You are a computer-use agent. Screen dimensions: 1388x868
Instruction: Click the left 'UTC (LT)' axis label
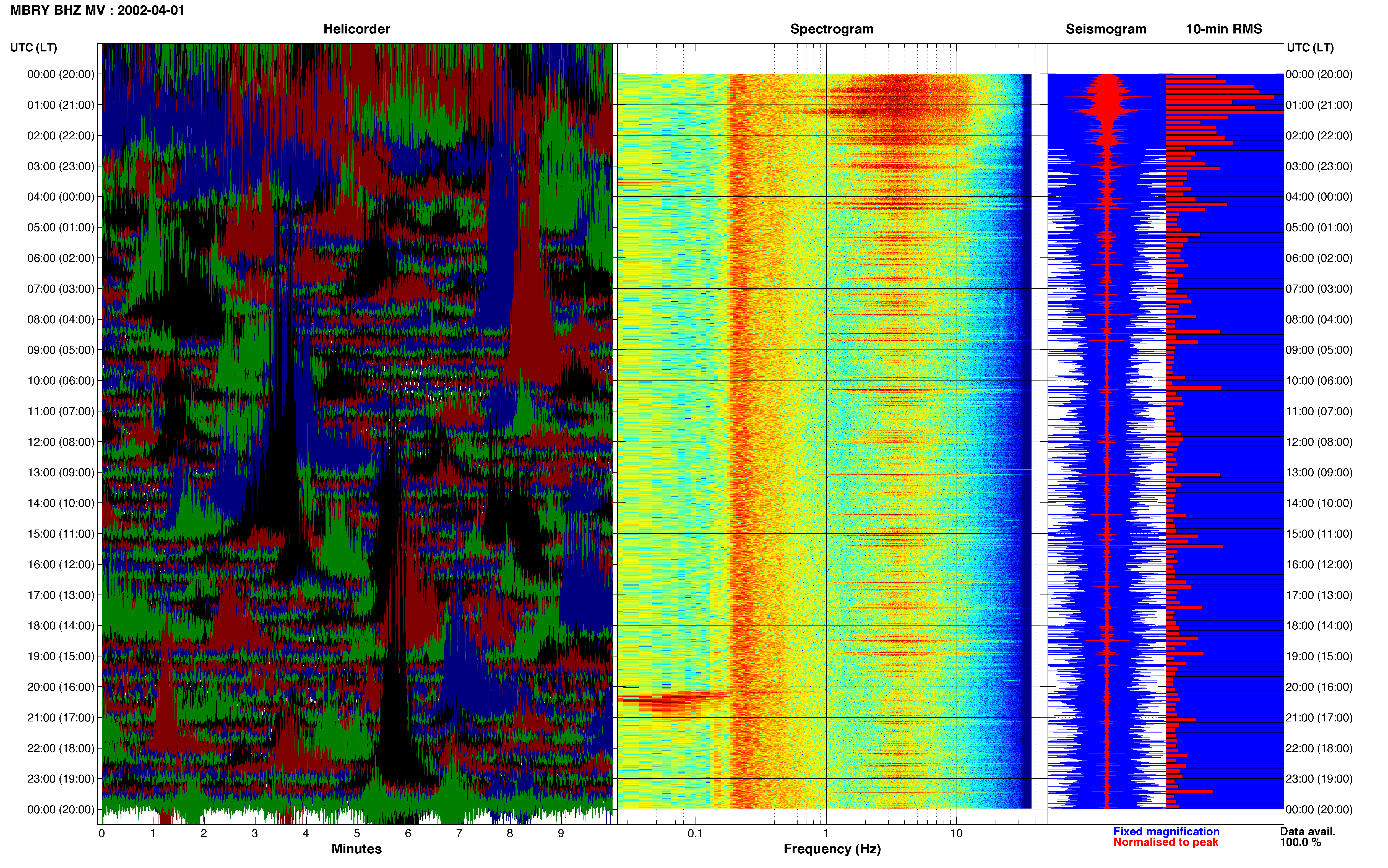point(33,48)
